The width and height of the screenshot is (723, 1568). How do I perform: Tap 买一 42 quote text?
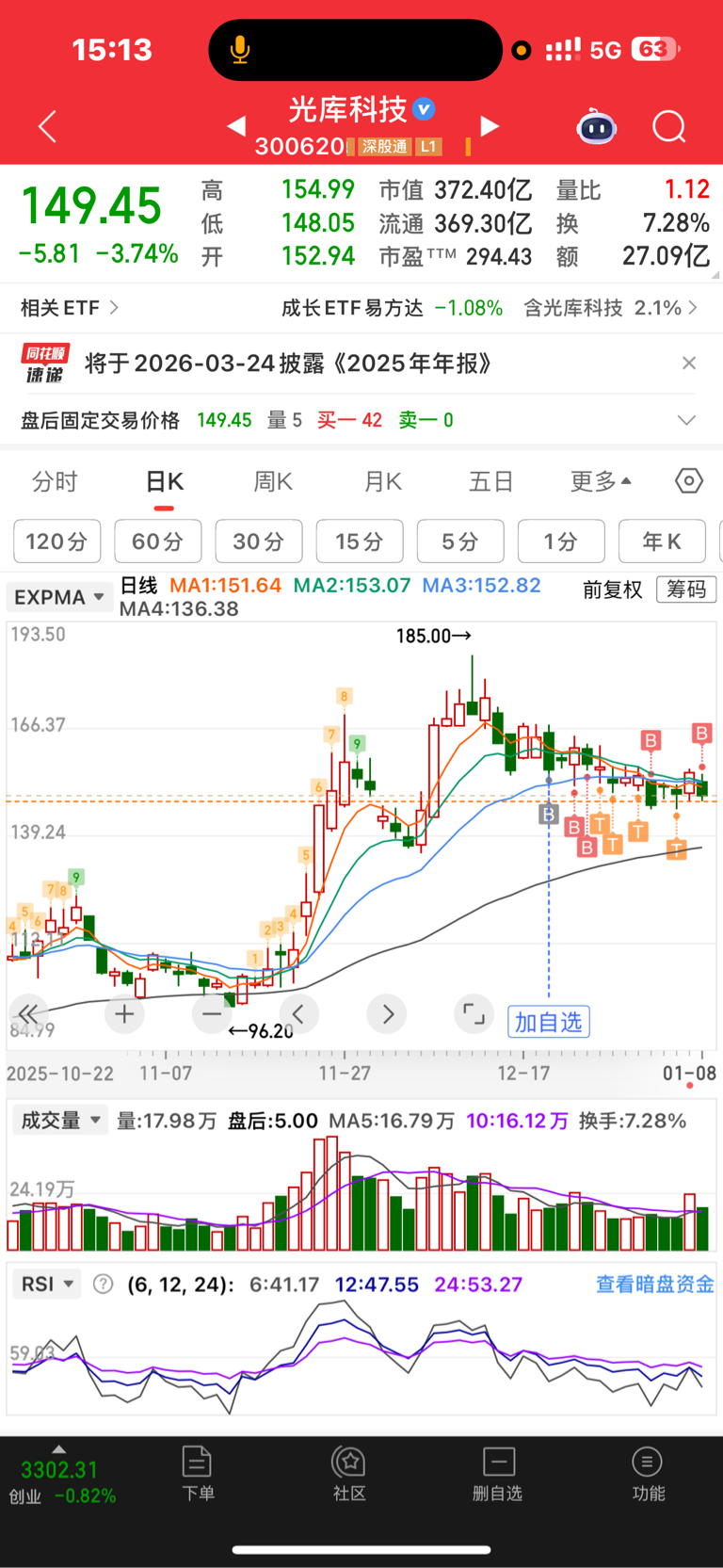click(349, 420)
